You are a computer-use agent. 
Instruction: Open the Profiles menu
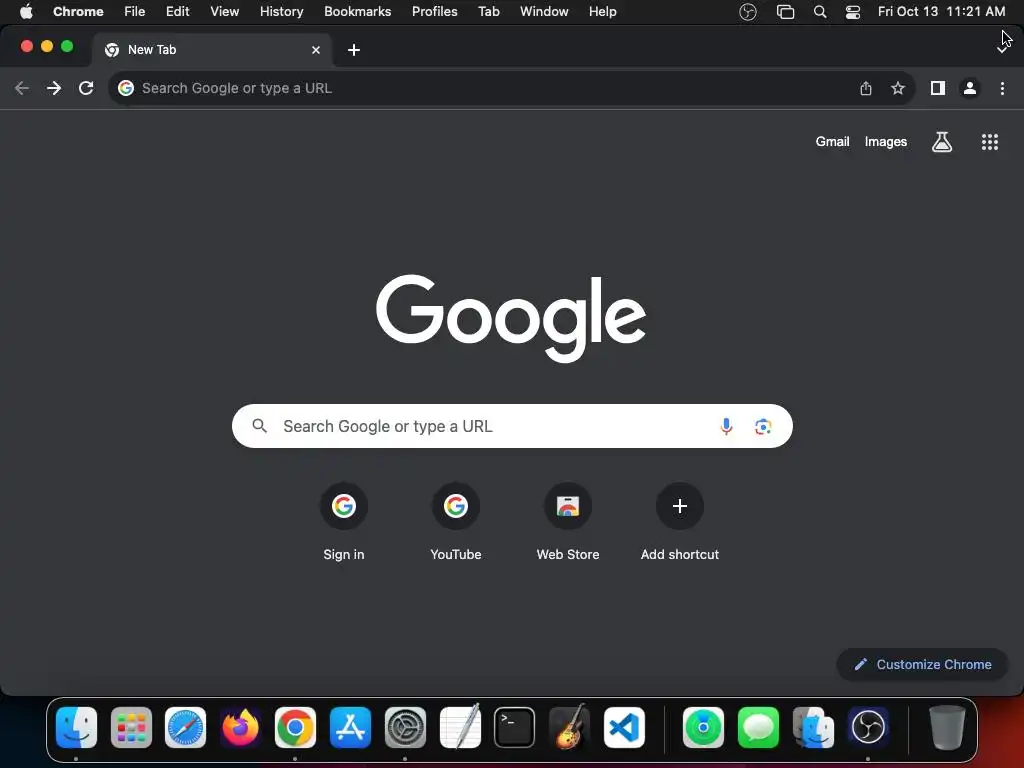434,12
